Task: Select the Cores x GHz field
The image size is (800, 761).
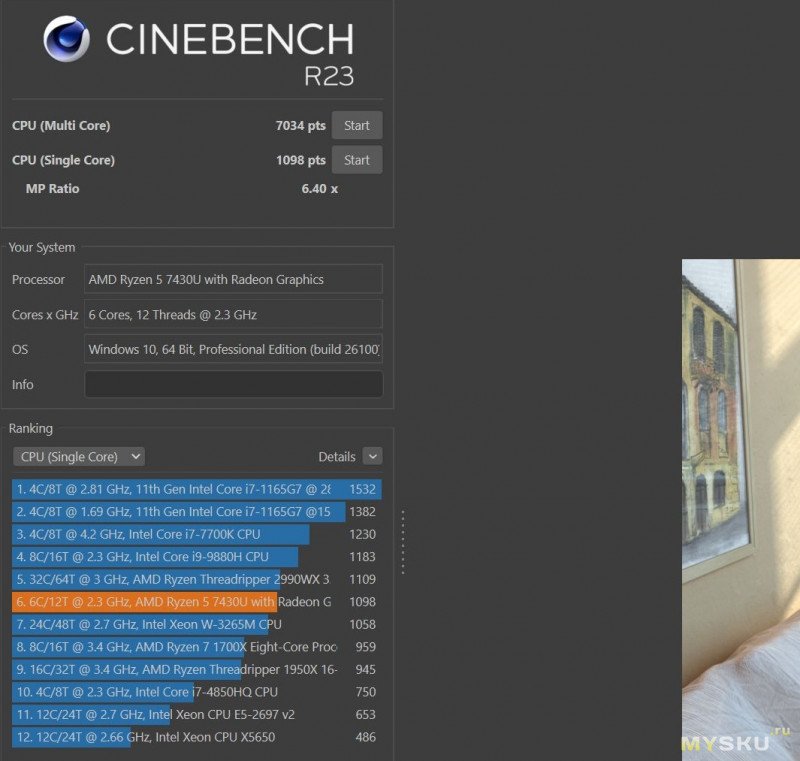Action: click(x=234, y=314)
